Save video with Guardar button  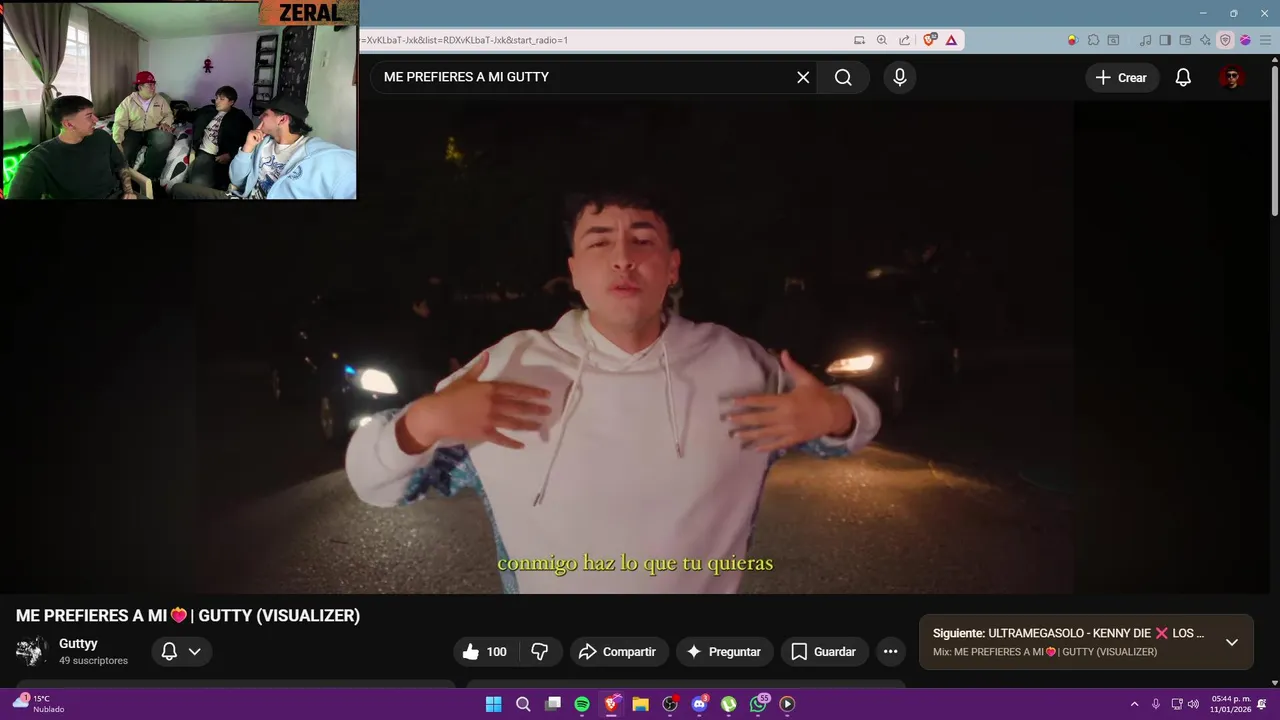click(824, 652)
